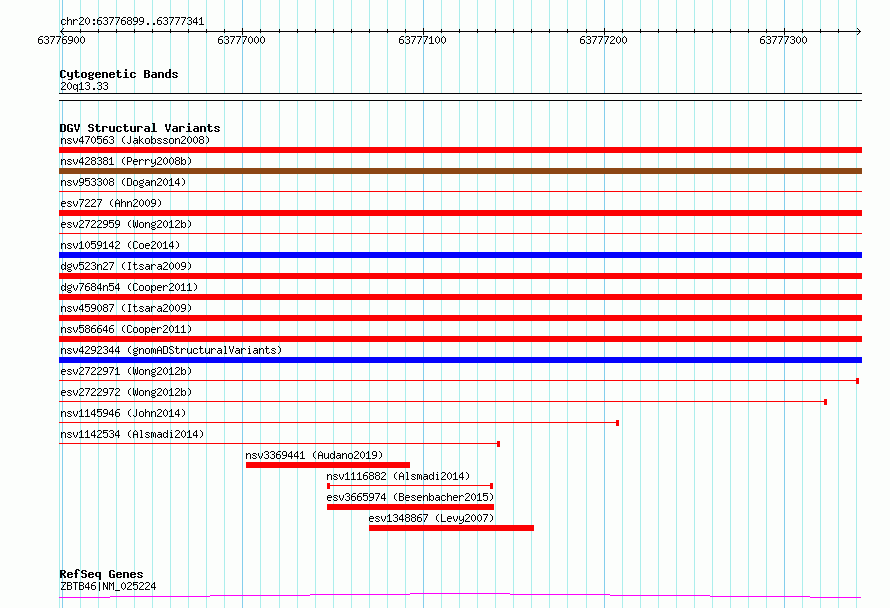The height and width of the screenshot is (608, 890).
Task: Click the esv1348867 (Levy2007) label
Action: (431, 518)
